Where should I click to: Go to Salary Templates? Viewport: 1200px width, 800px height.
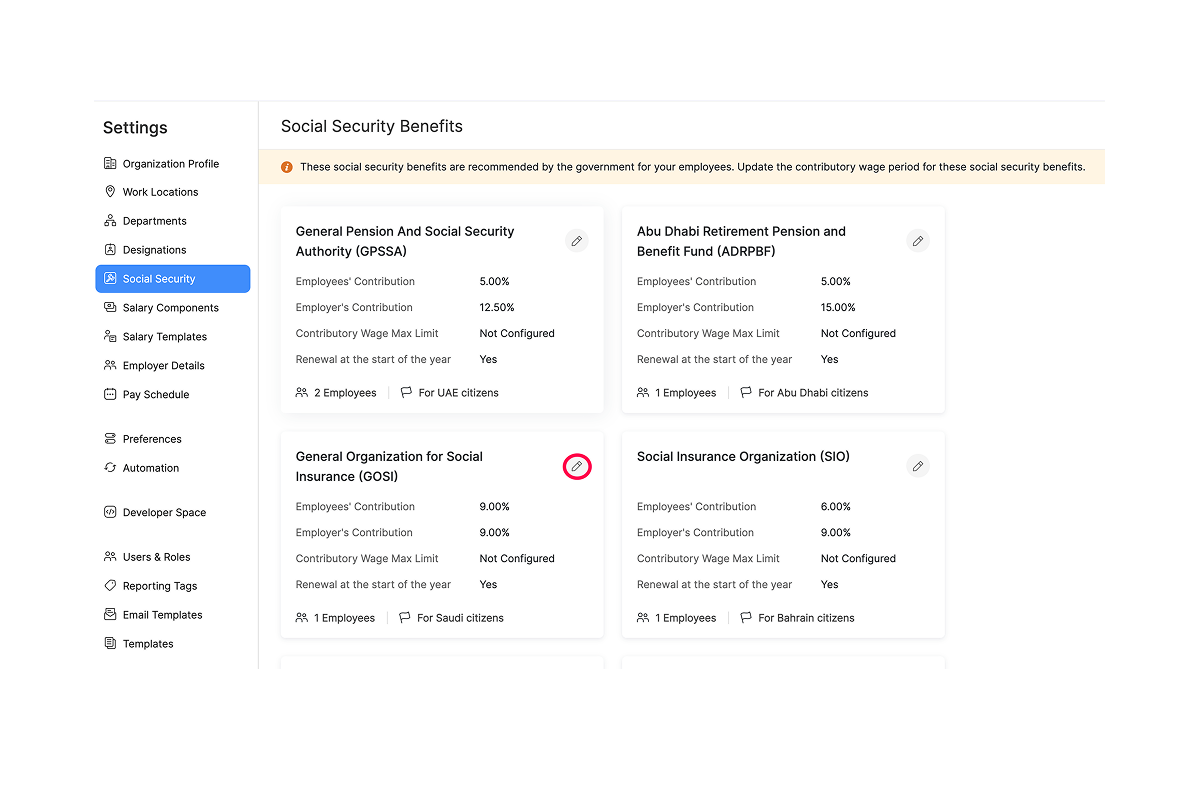(165, 337)
